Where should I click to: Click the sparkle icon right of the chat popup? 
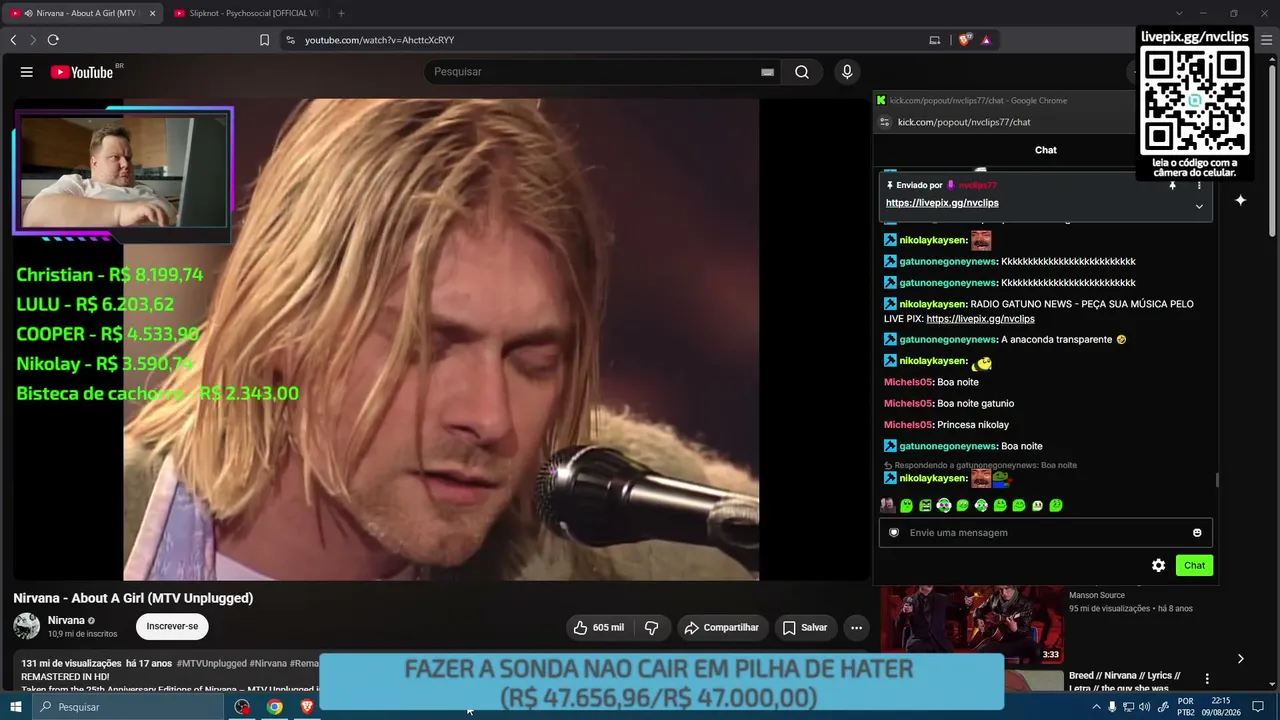1240,200
